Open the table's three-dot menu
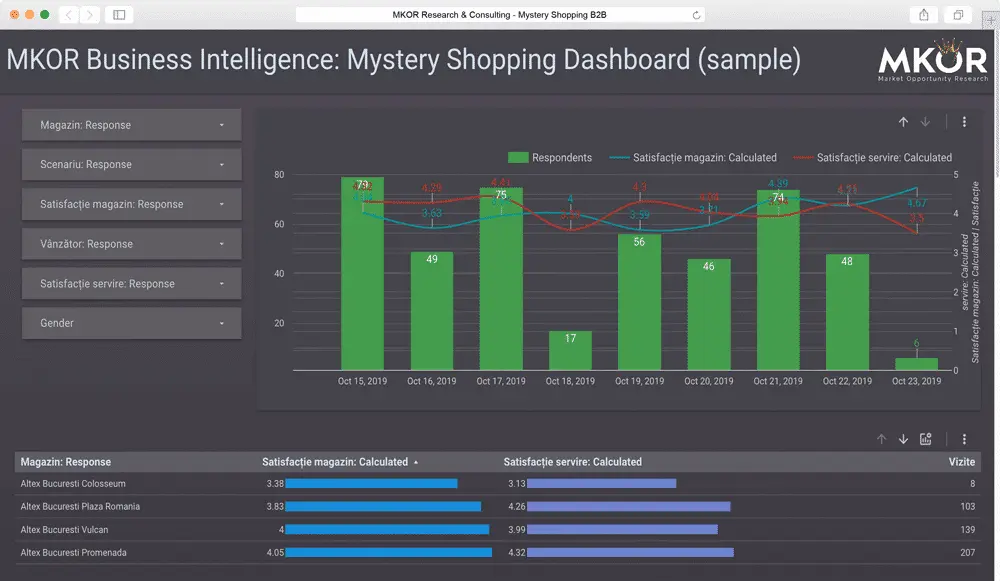This screenshot has width=1000, height=581. (x=964, y=439)
